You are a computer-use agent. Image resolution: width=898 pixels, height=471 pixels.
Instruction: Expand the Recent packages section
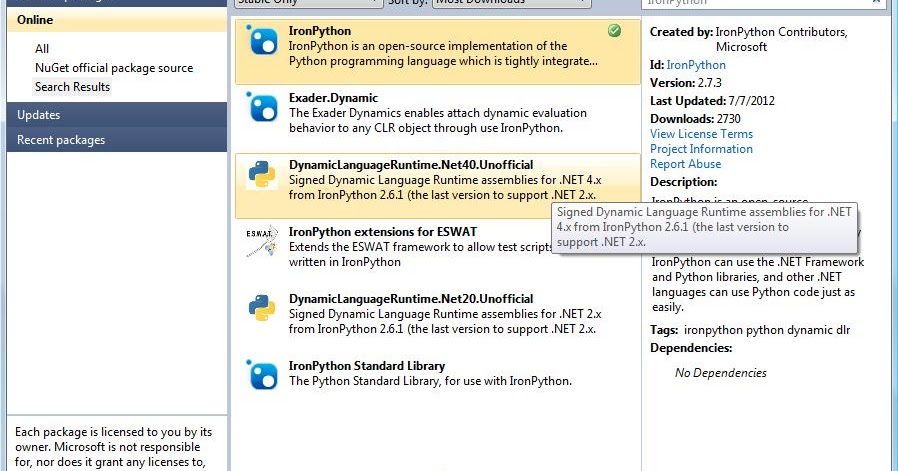click(x=117, y=140)
